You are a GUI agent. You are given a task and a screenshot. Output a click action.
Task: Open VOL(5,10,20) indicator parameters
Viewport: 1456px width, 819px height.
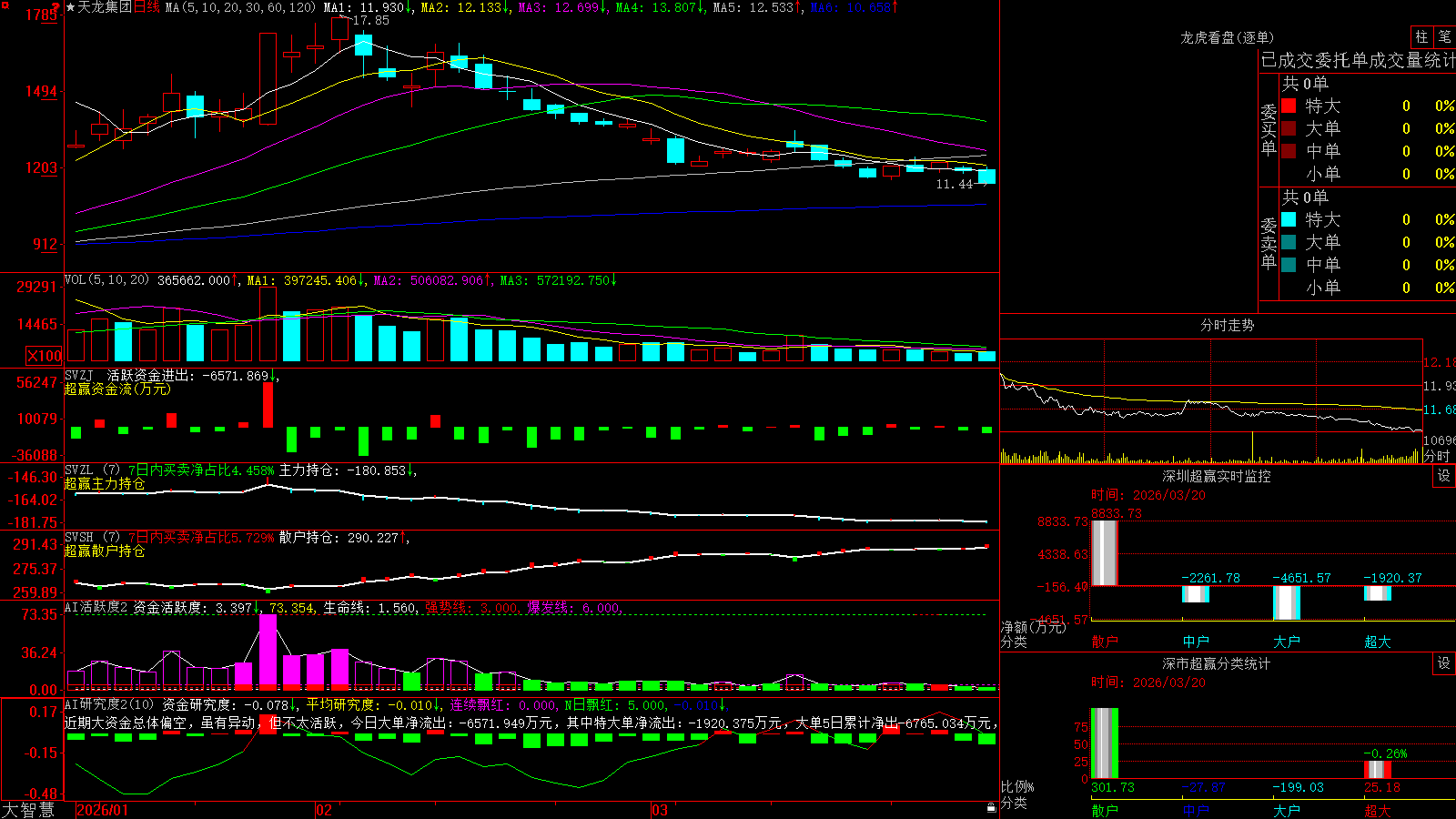pos(106,279)
